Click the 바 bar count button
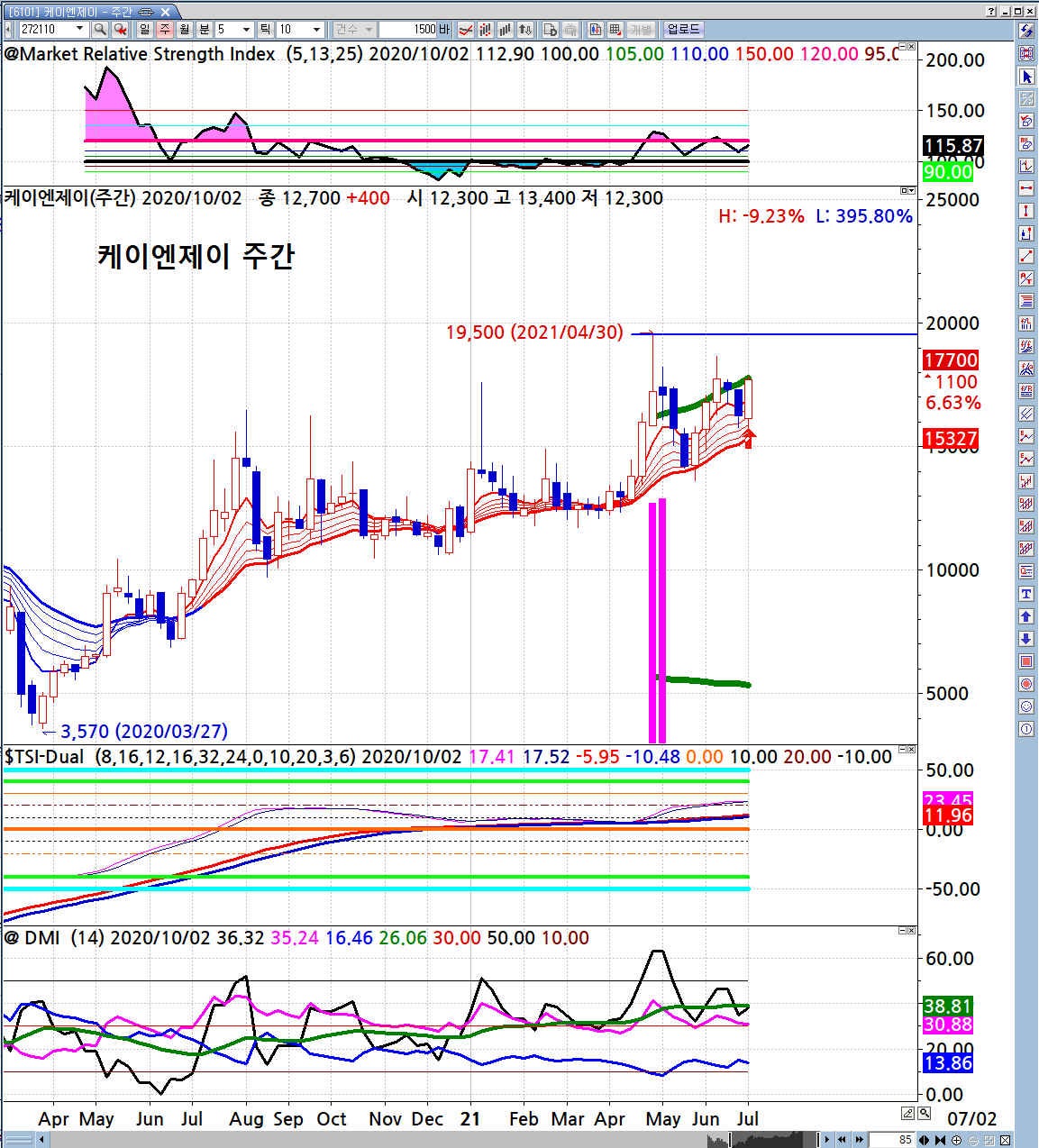1039x1148 pixels. pos(444,29)
